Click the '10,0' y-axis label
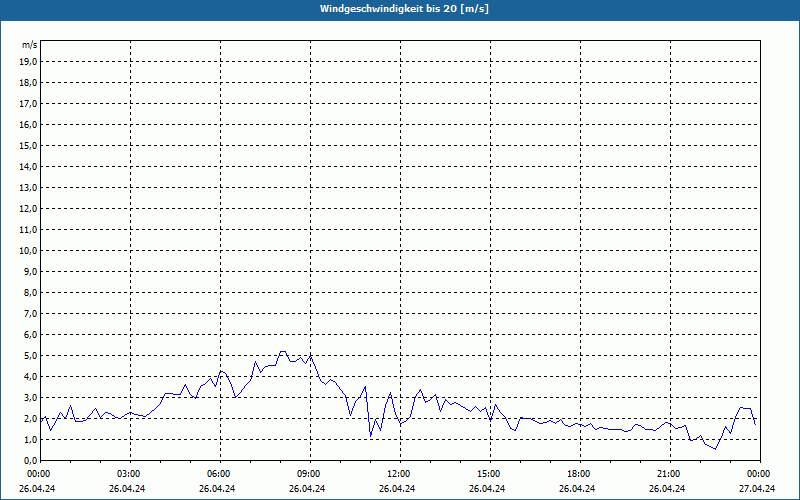Viewport: 800px width, 500px height. [x=28, y=251]
